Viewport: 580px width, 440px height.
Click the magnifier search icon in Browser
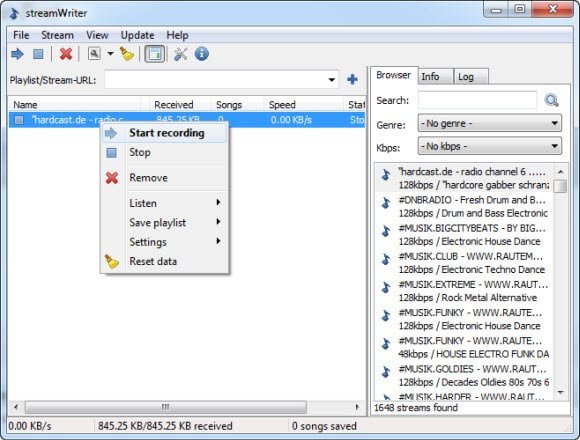(x=551, y=100)
